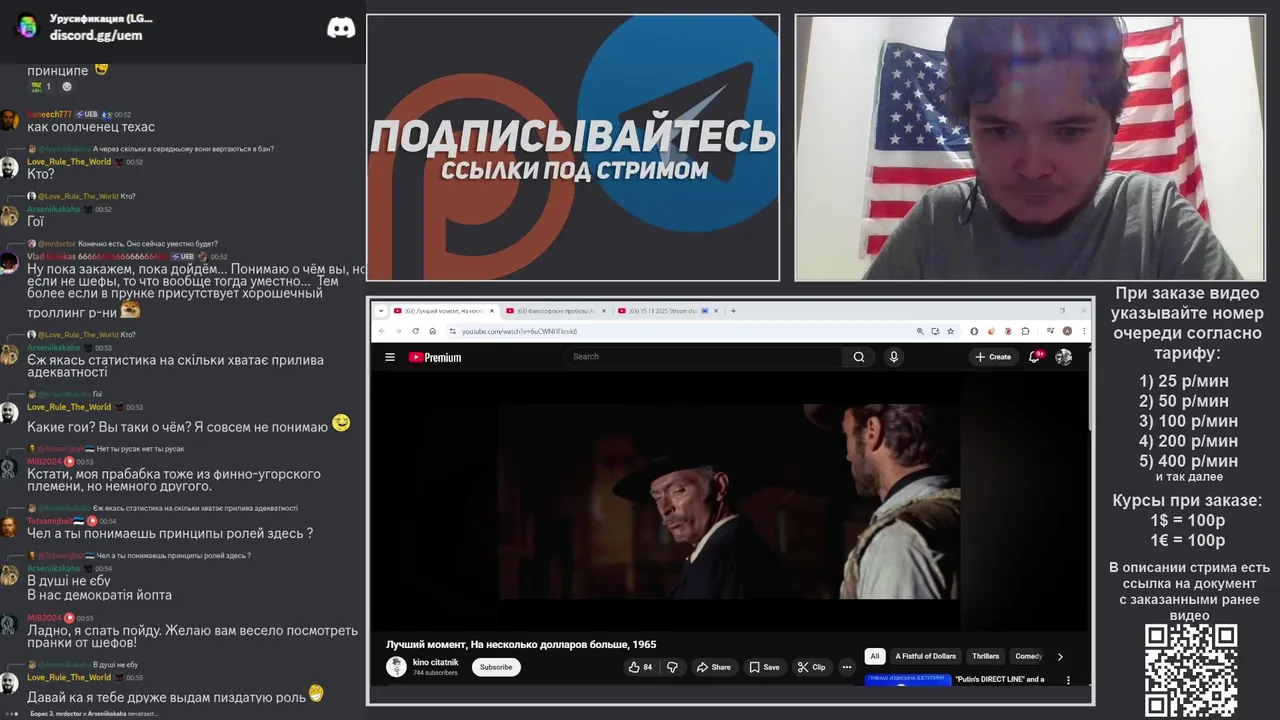
Task: Open 'Putin's DIRECT LINE' suggested video thumbnail
Action: pyautogui.click(x=908, y=680)
